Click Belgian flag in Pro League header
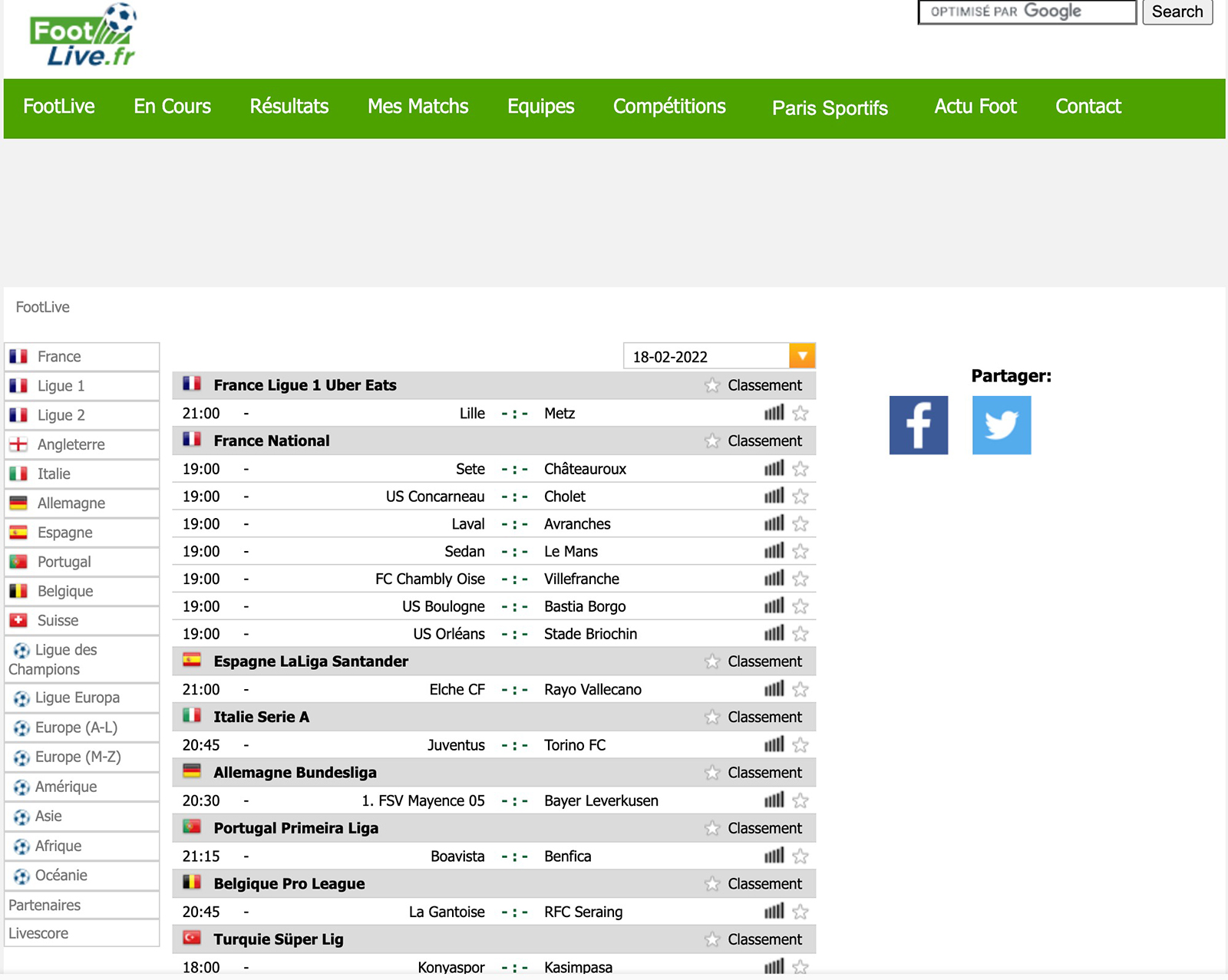The image size is (1228, 980). point(192,883)
